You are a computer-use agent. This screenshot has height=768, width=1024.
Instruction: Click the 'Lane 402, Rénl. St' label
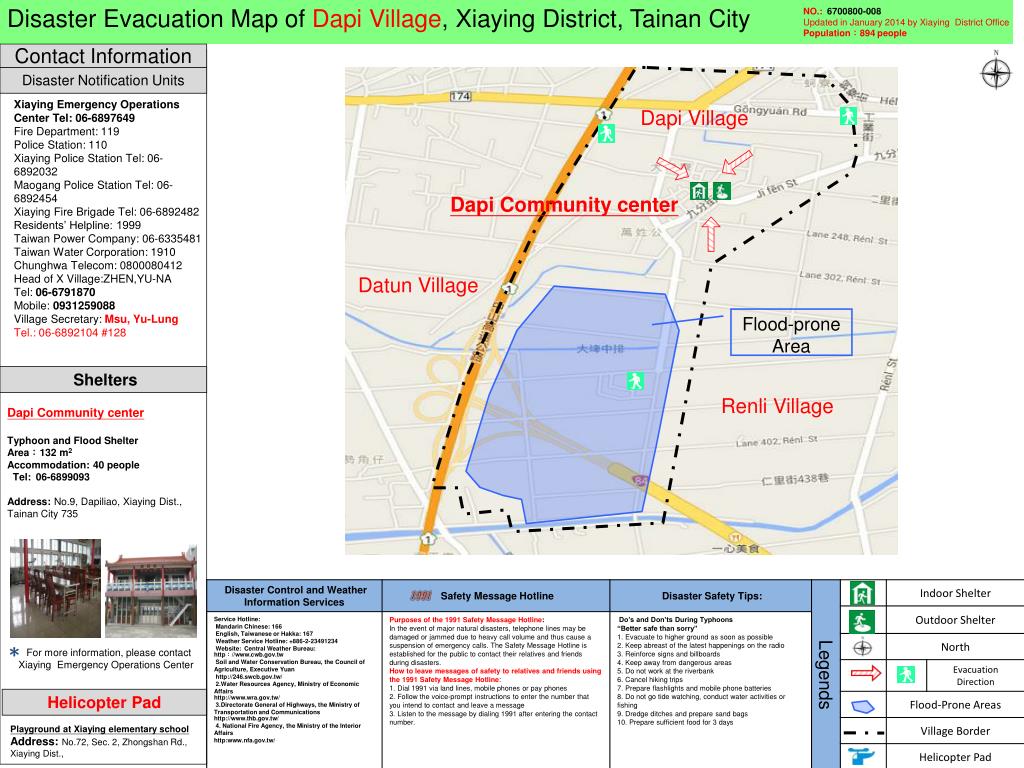(x=776, y=441)
